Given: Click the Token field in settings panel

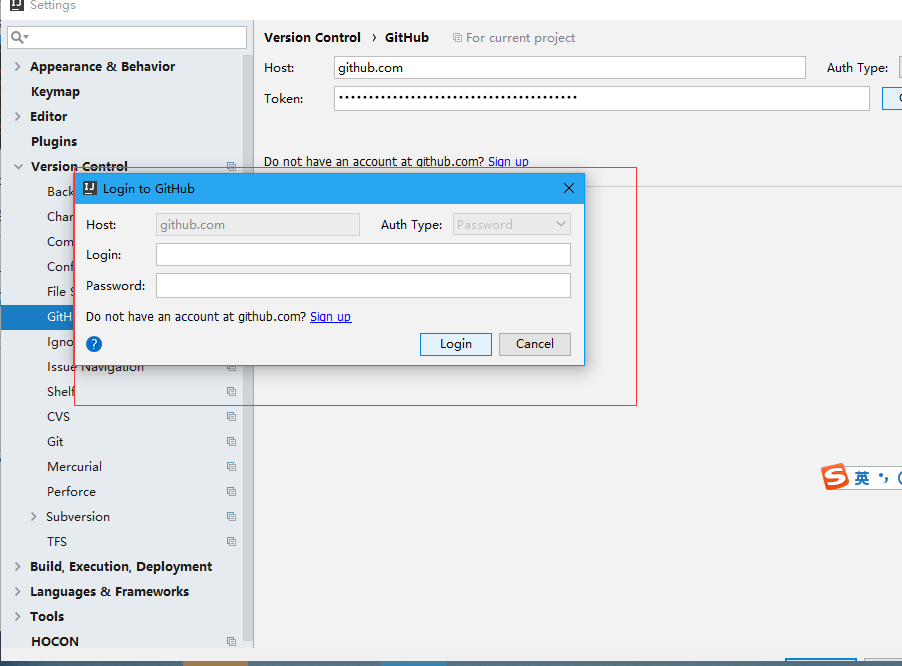Looking at the screenshot, I should point(601,98).
